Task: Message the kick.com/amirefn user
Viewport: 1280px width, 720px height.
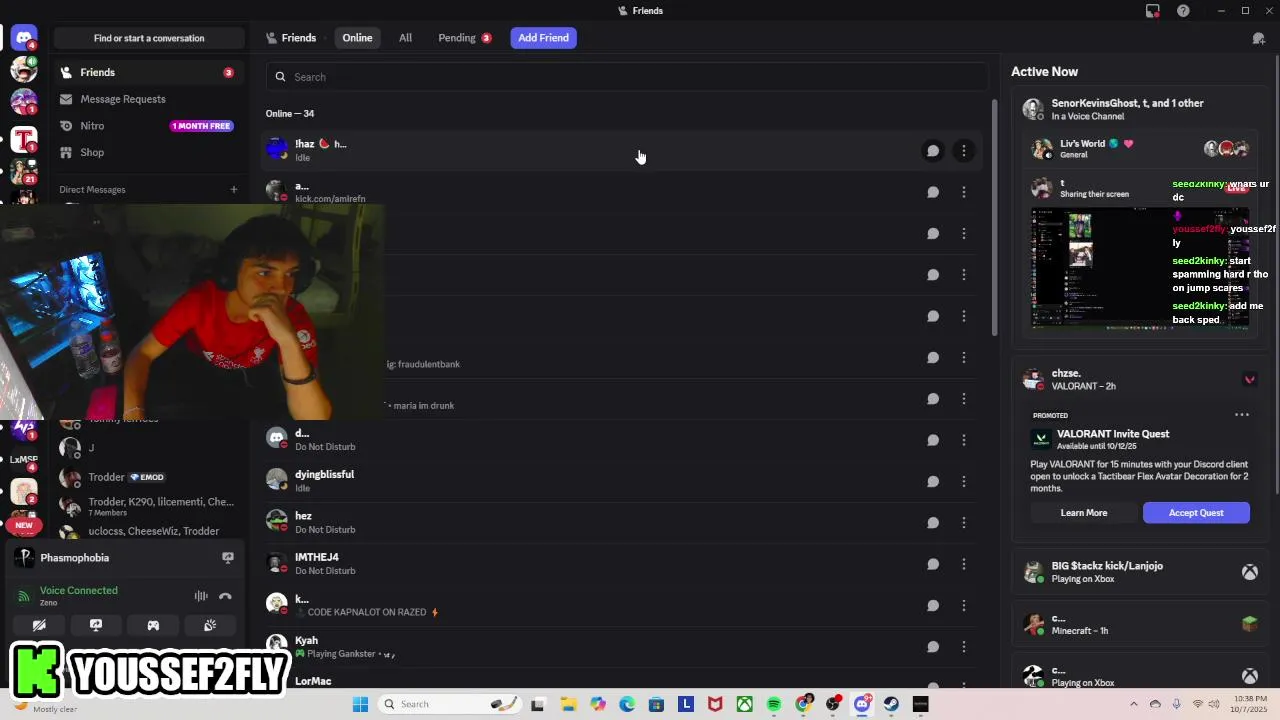Action: coord(933,192)
